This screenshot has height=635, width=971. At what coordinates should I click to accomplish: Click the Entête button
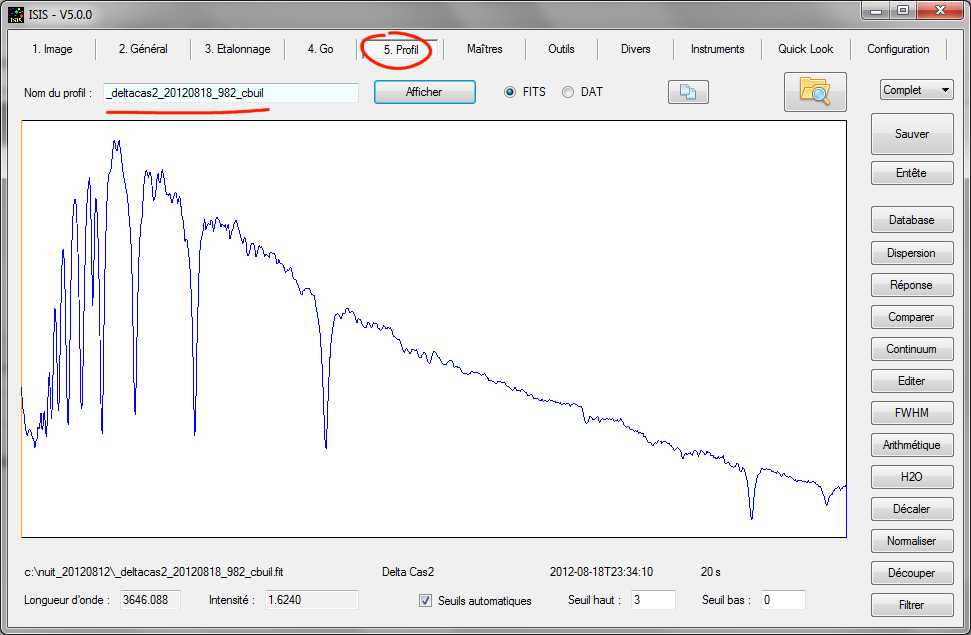coord(912,173)
